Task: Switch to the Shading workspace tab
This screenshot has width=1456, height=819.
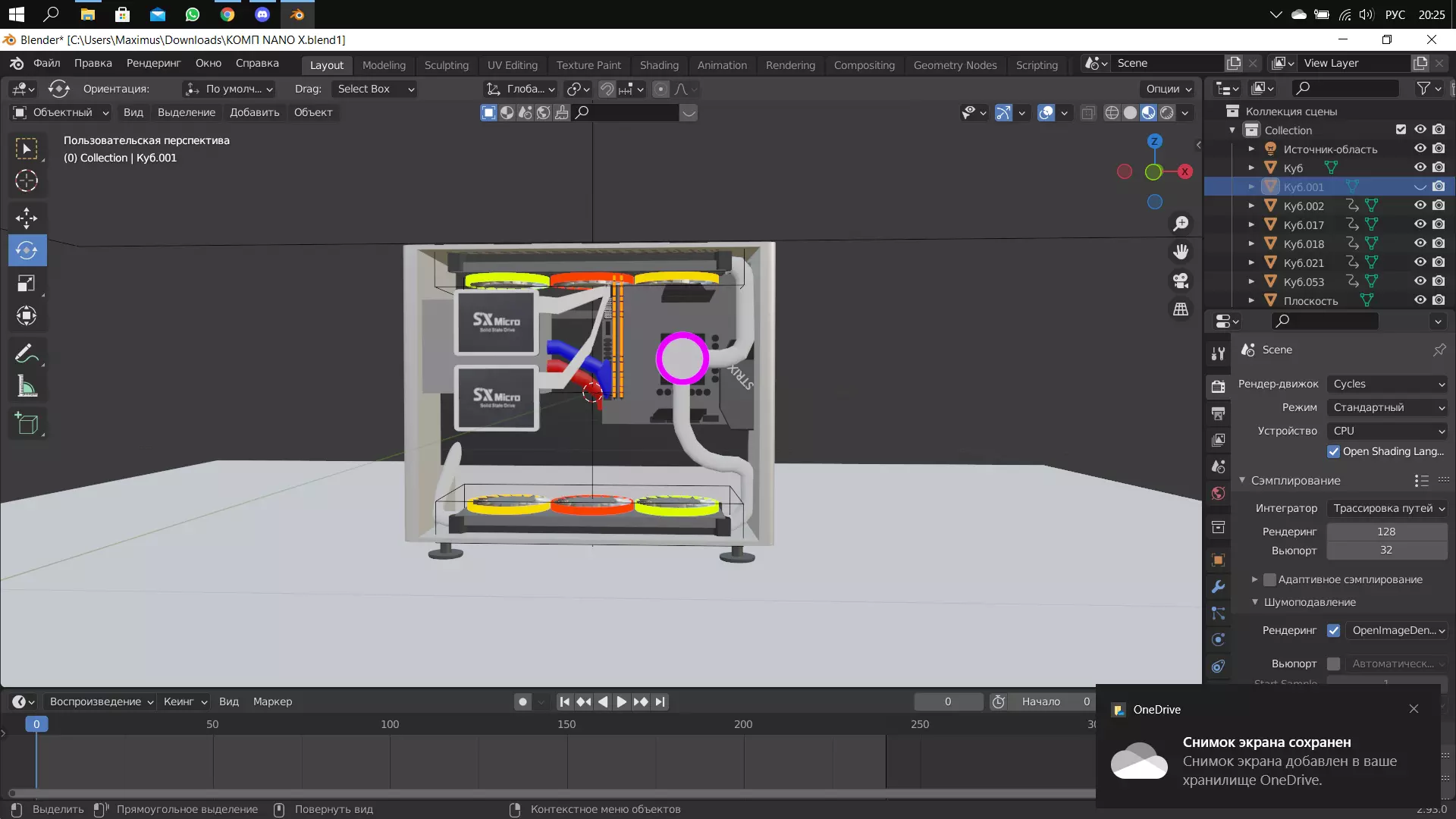Action: [658, 65]
